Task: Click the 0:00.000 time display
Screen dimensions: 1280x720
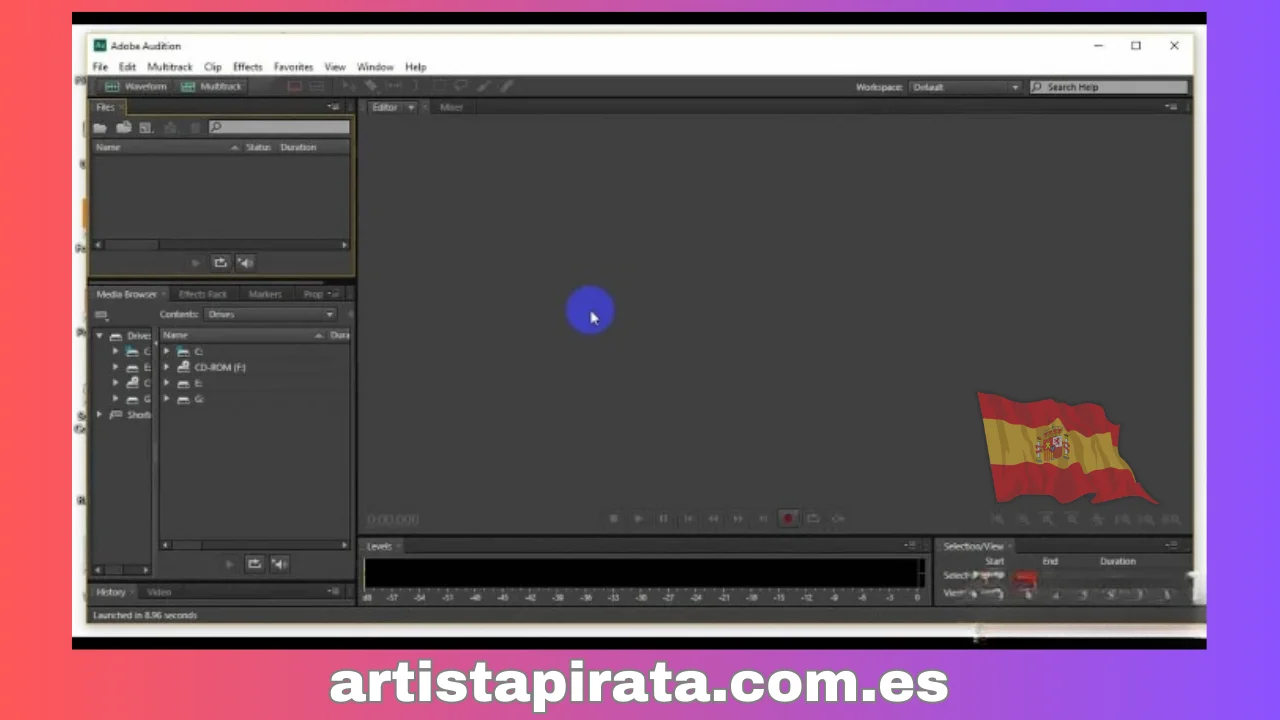Action: pyautogui.click(x=393, y=519)
